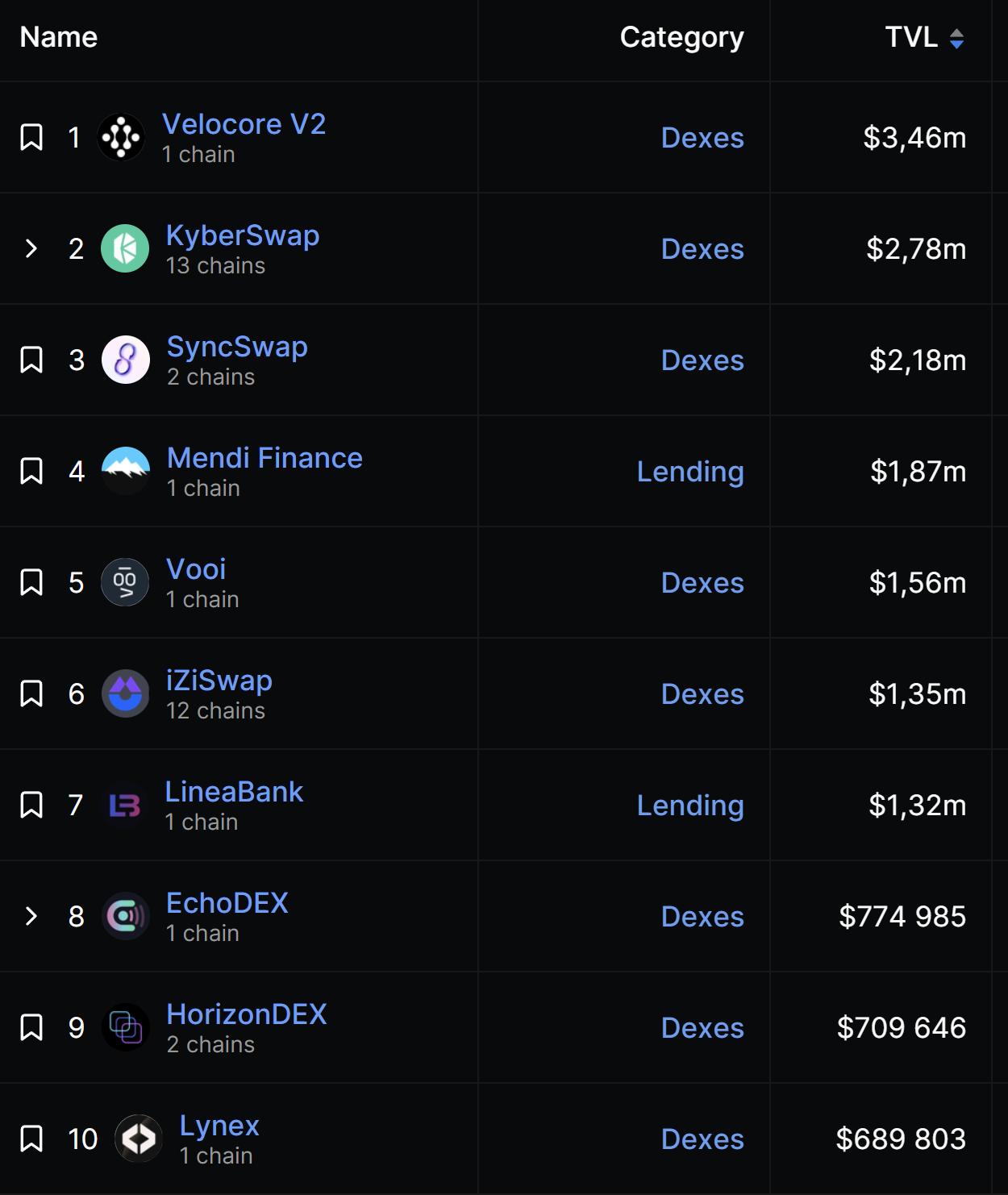1008x1195 pixels.
Task: Click the Name column header
Action: pyautogui.click(x=59, y=38)
